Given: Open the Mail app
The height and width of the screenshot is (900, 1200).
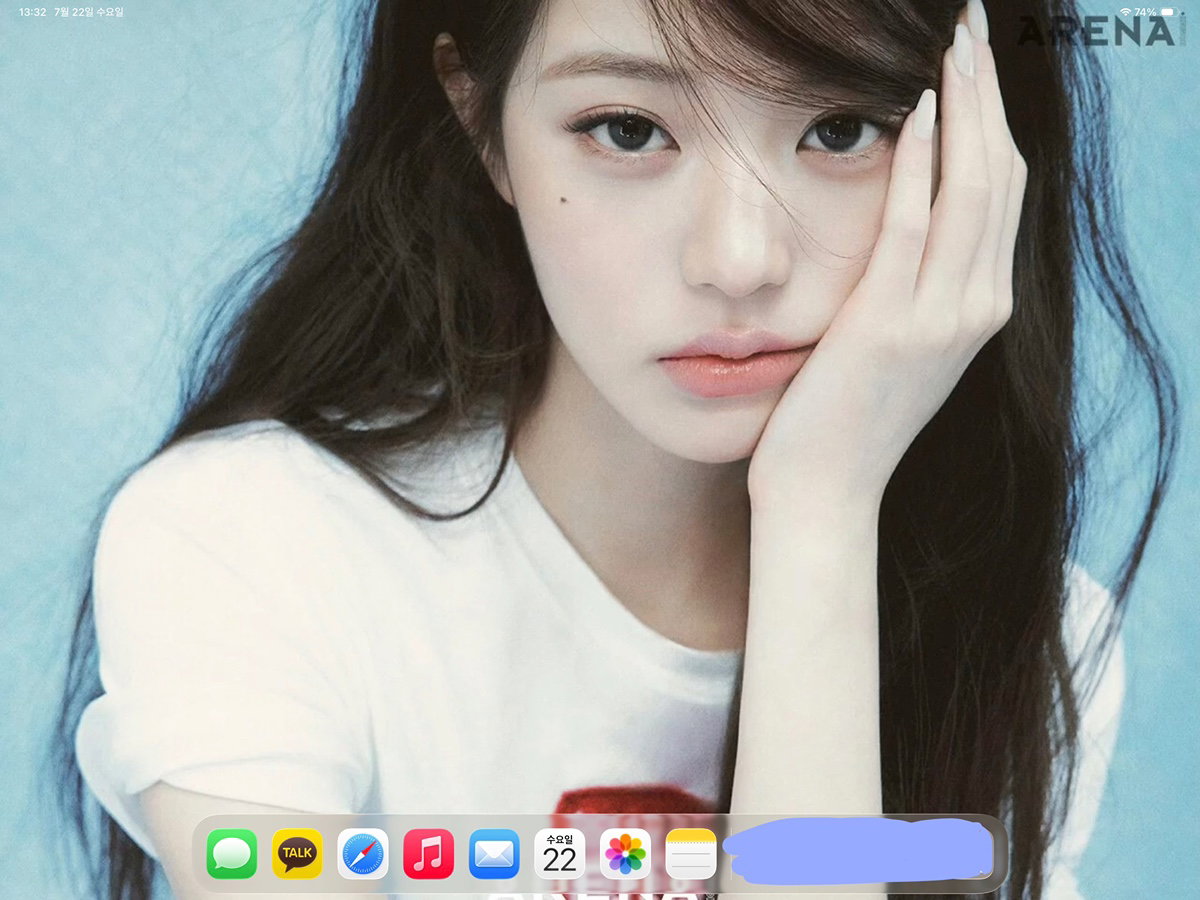Looking at the screenshot, I should pos(494,854).
